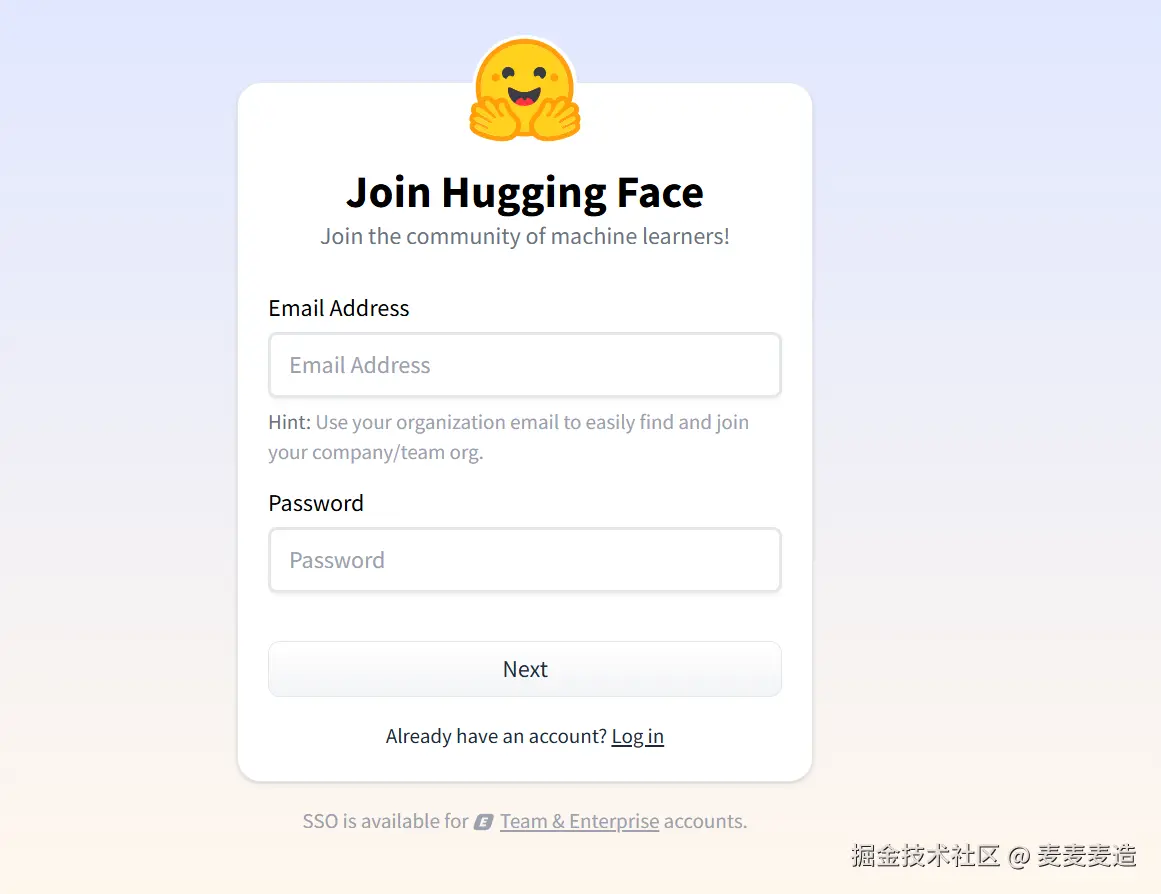Click the Password field label
Image resolution: width=1161 pixels, height=894 pixels.
pos(316,504)
